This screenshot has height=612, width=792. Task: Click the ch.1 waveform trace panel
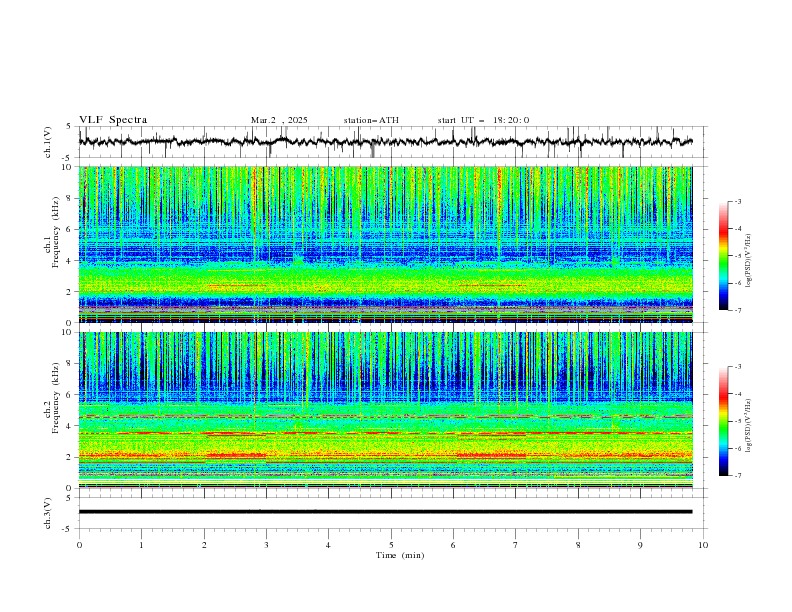(x=392, y=142)
